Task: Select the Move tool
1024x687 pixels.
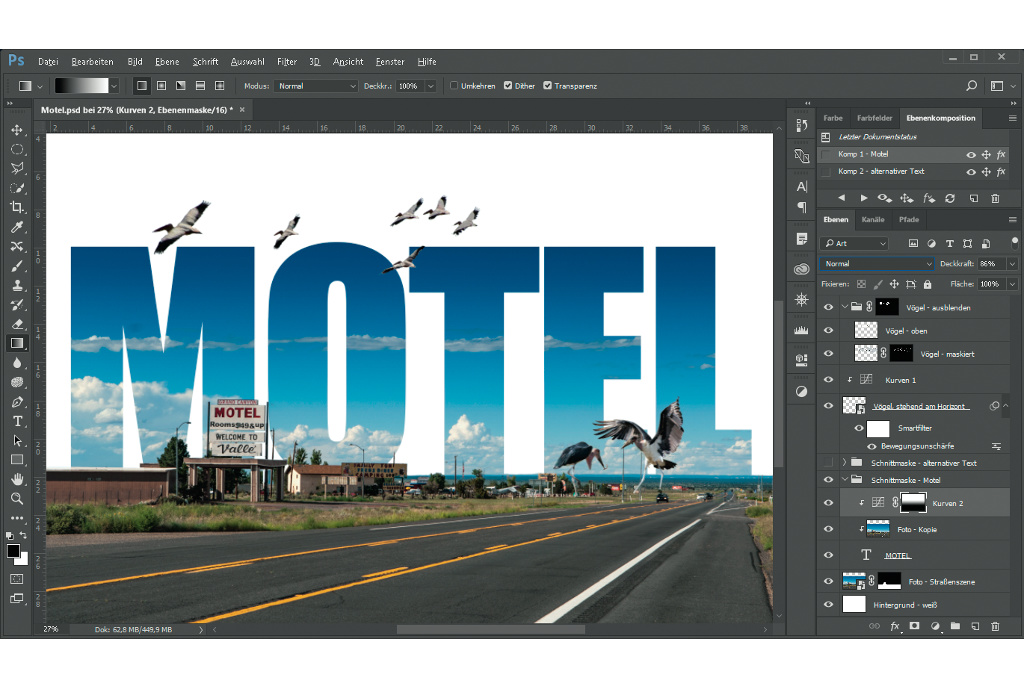Action: (17, 130)
